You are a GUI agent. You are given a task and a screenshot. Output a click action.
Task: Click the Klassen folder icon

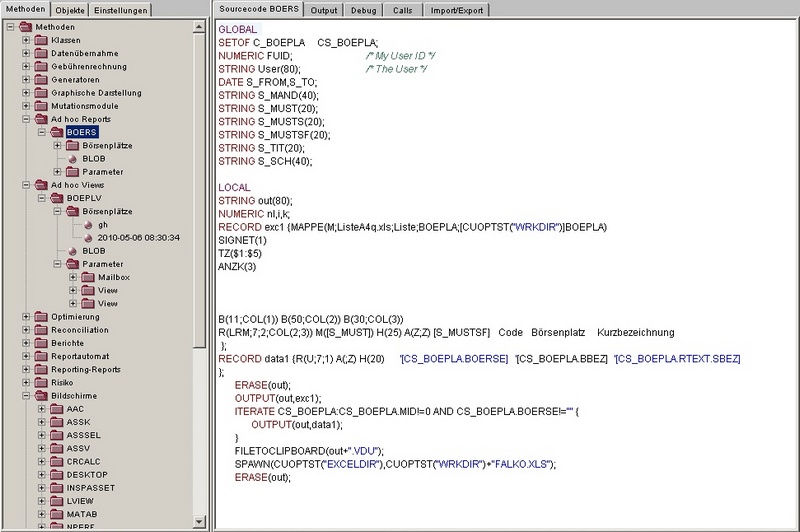pos(41,40)
